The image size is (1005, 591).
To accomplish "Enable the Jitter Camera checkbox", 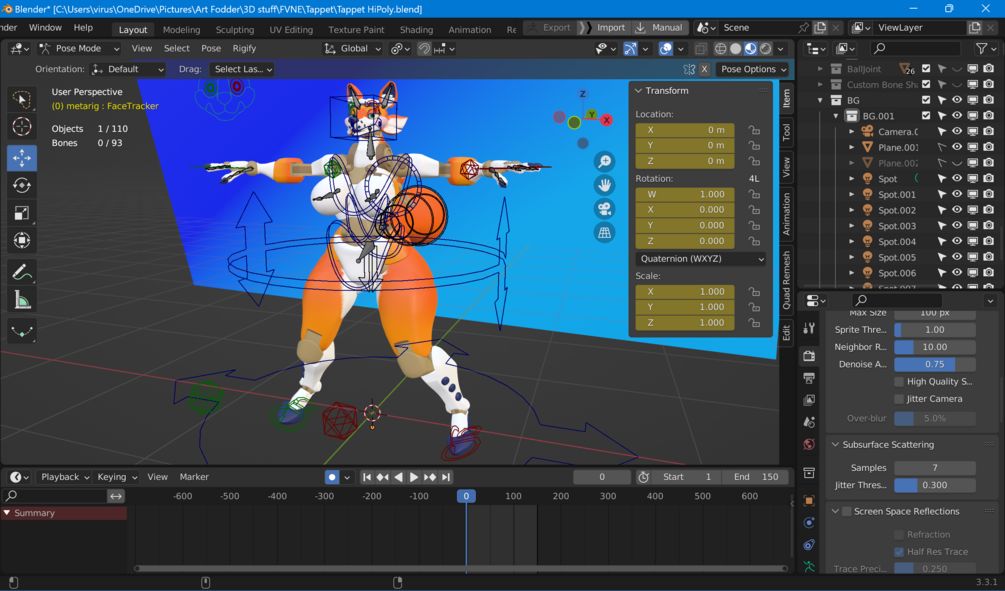I will (899, 399).
